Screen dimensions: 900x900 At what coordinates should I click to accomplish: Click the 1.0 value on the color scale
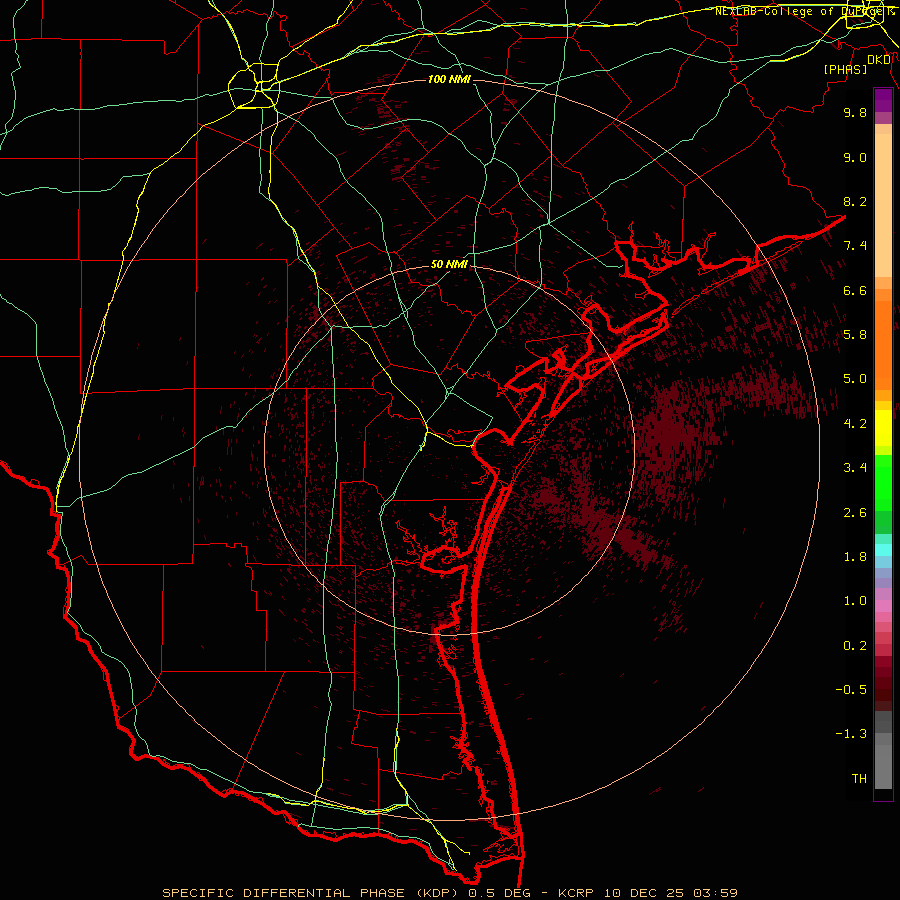(855, 601)
